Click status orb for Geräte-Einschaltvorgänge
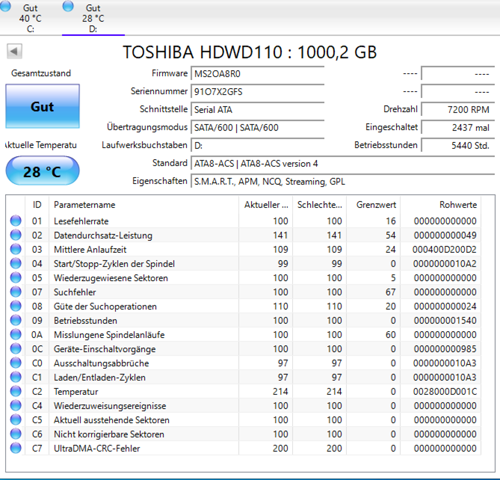The image size is (500, 480). tap(16, 349)
